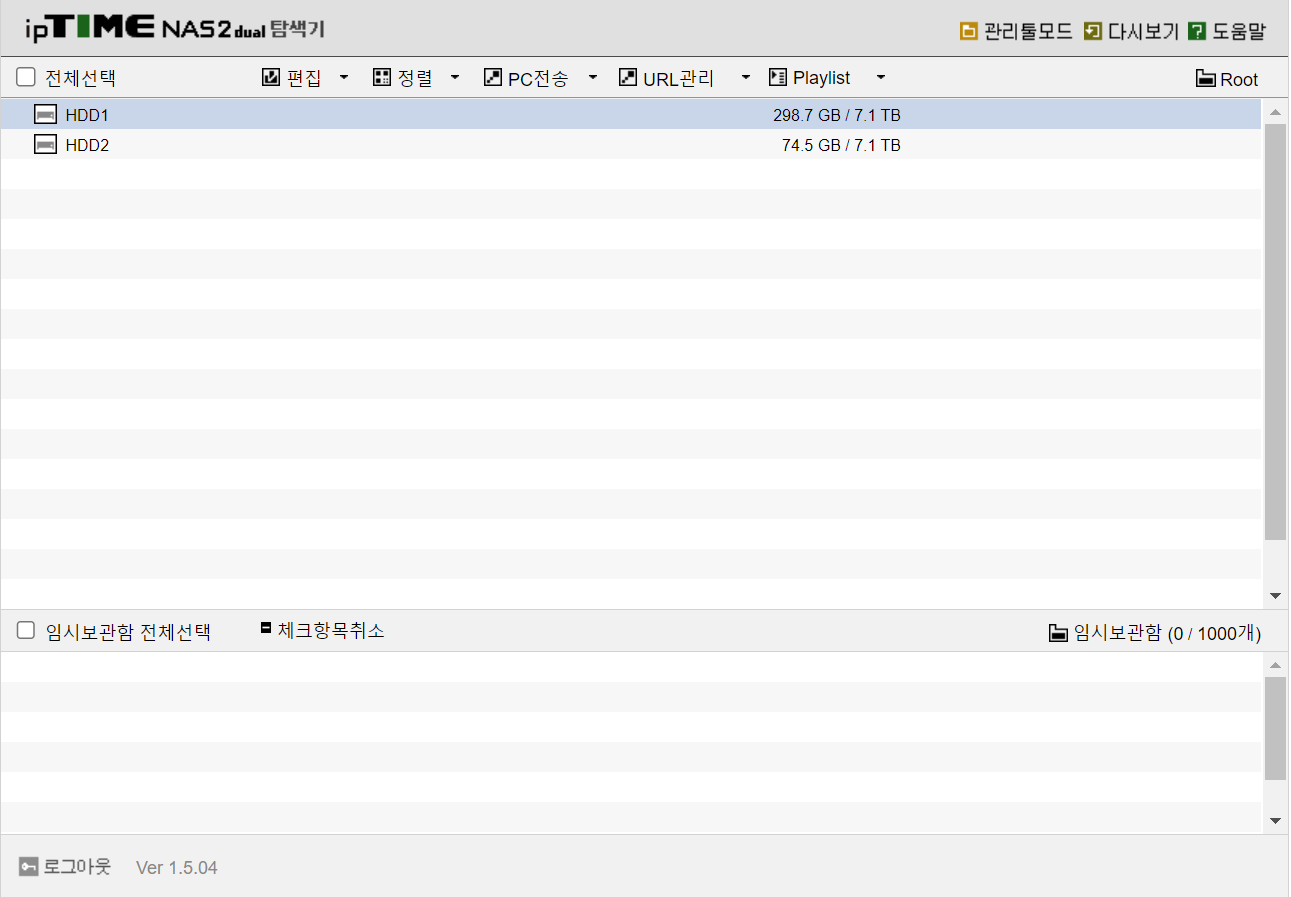Click 임시보관함 list scrollbar down arrow
The height and width of the screenshot is (897, 1291).
click(1275, 821)
